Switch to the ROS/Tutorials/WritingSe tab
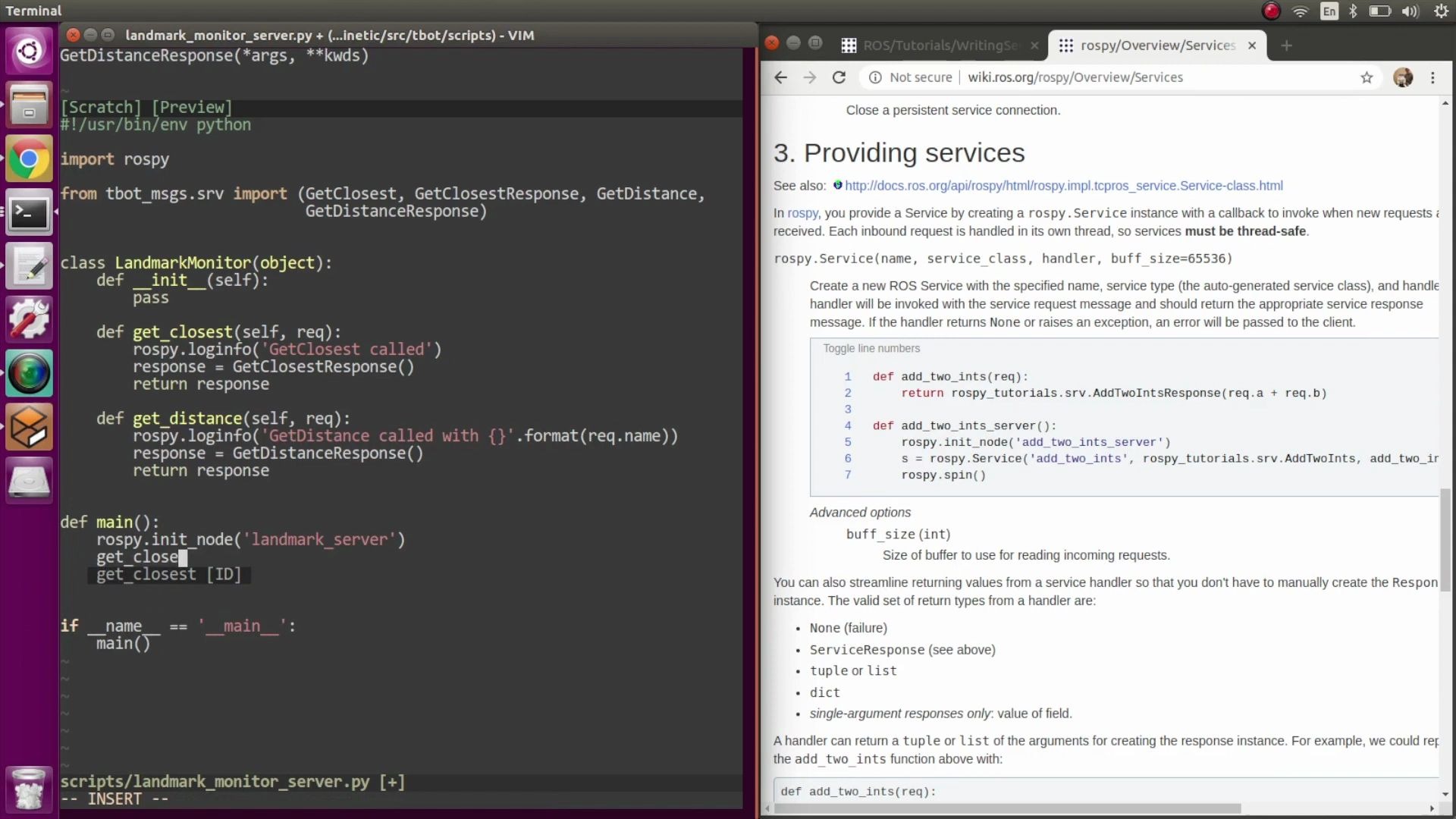 coord(940,45)
